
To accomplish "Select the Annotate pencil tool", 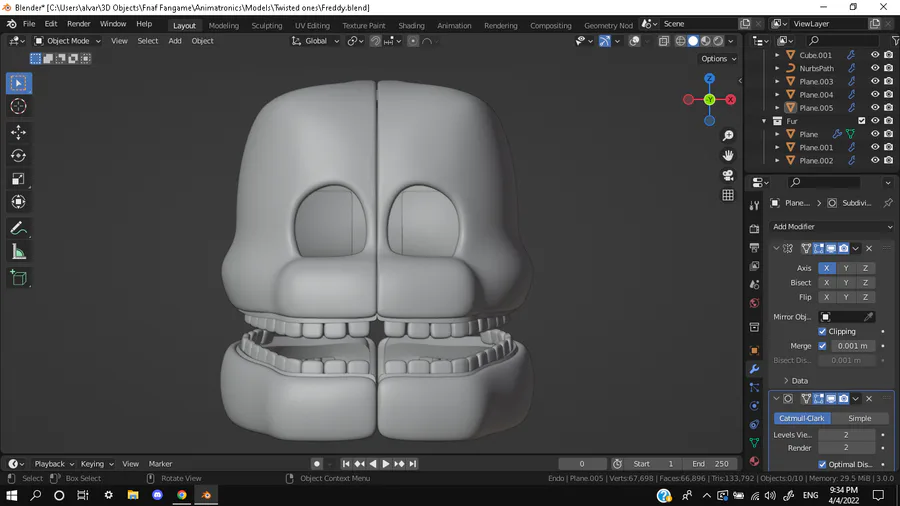I will [18, 229].
